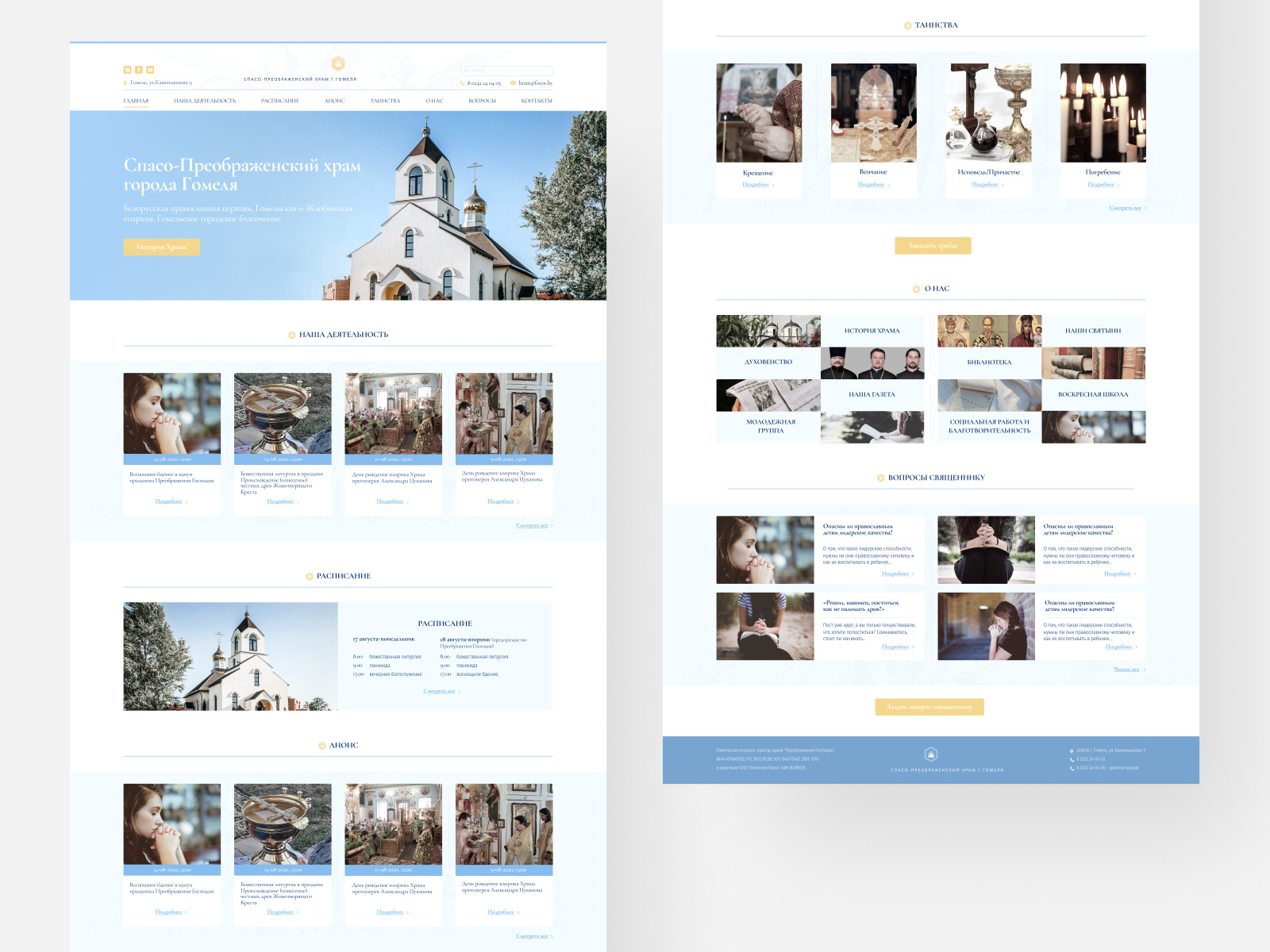The image size is (1270, 952).
Task: Open the КОНТАКТЫ menu item
Action: (x=537, y=101)
